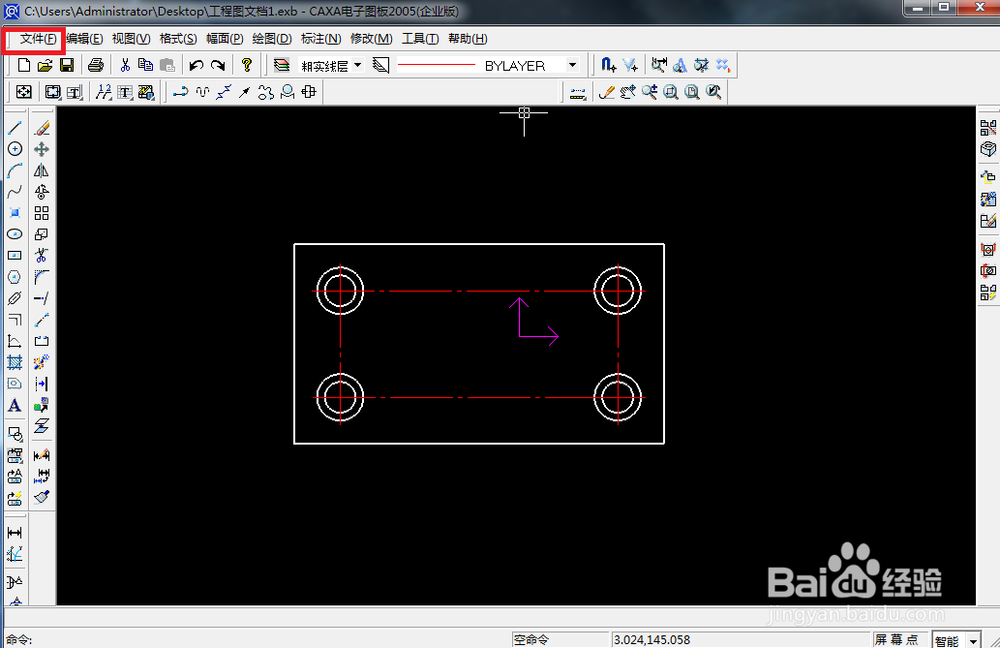The width and height of the screenshot is (1000, 648).
Task: Select the Line drawing tool
Action: [15, 128]
